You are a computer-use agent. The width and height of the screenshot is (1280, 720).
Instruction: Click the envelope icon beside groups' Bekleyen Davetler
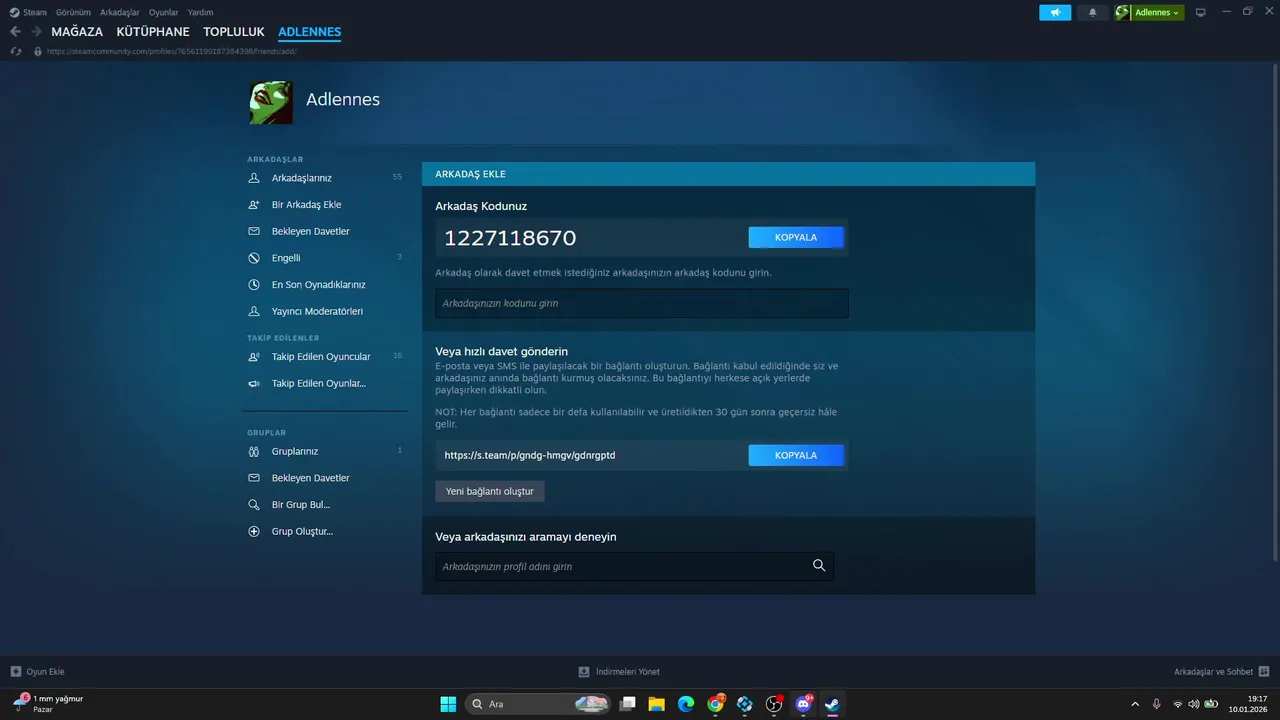click(254, 478)
